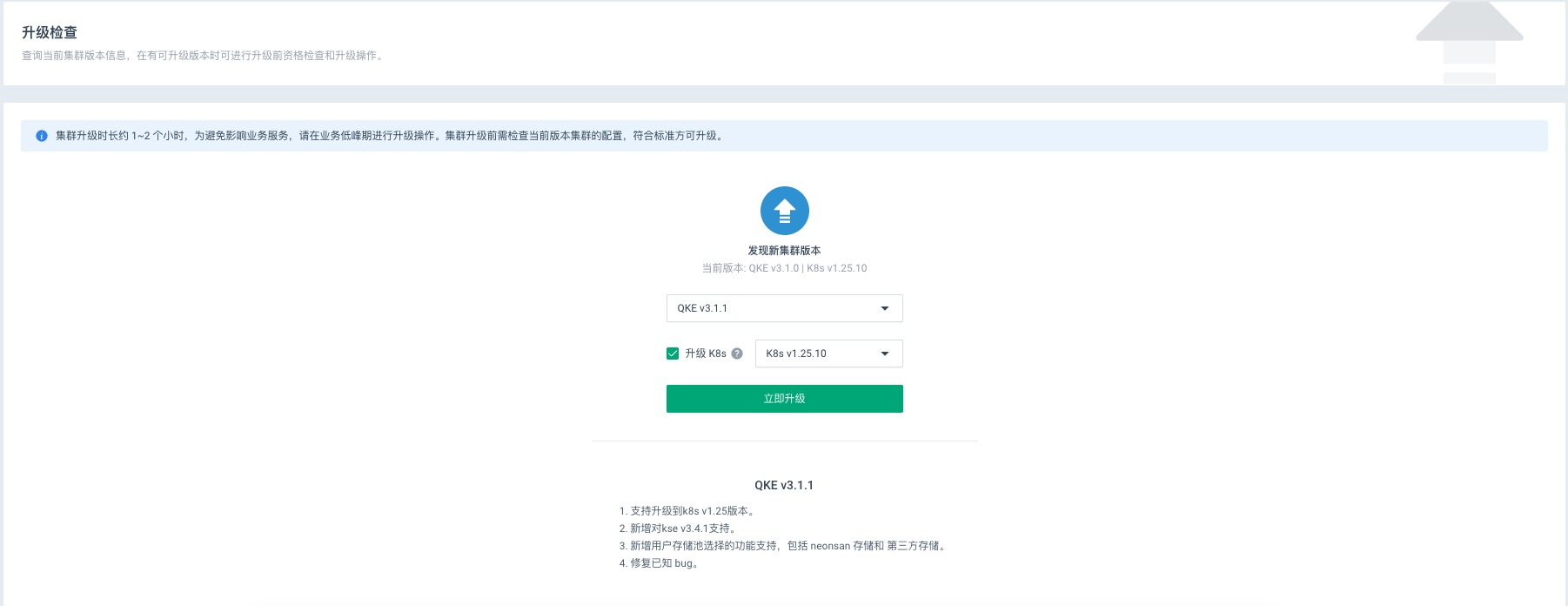Click the info icon in the notice banner
Image resolution: width=1568 pixels, height=606 pixels.
coord(41,136)
